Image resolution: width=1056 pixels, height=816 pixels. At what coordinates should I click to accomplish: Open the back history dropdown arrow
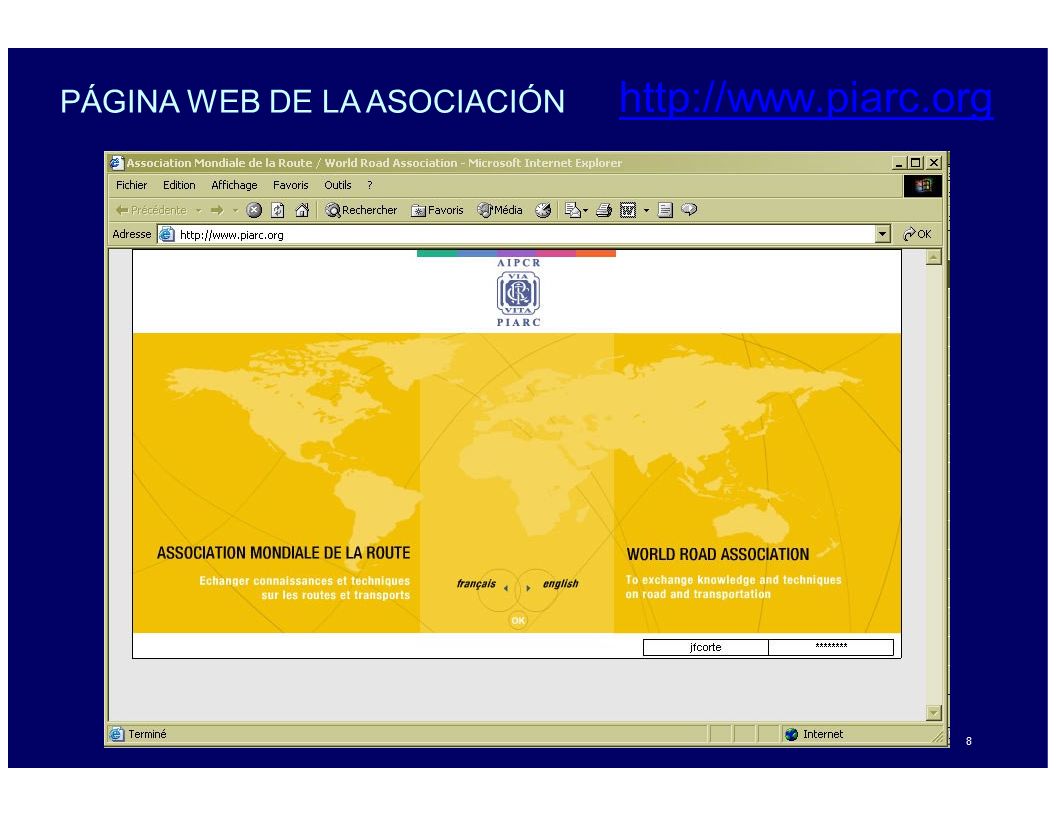point(199,210)
